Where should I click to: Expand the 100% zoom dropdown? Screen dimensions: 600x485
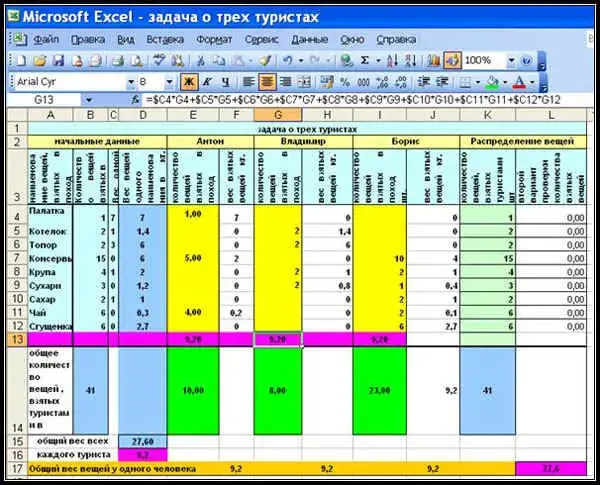click(x=514, y=61)
